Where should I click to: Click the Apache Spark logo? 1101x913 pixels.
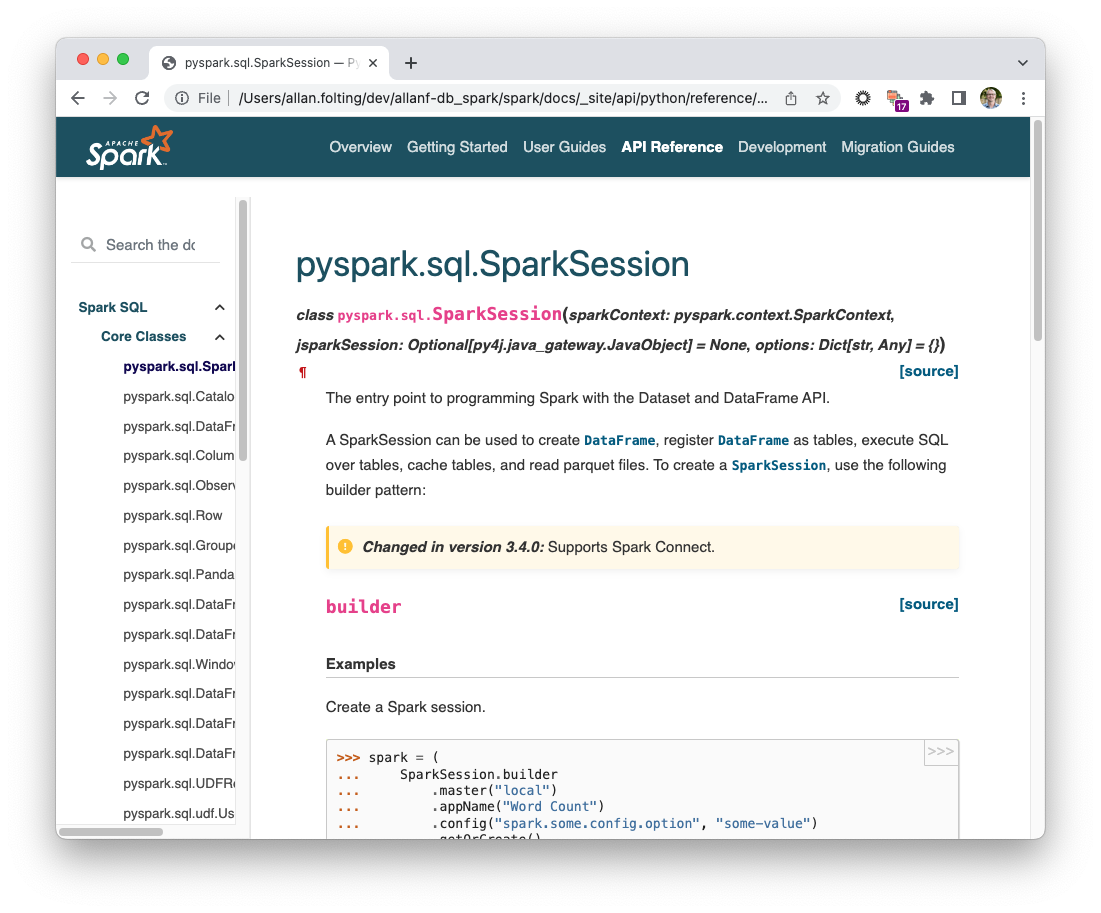pos(129,147)
